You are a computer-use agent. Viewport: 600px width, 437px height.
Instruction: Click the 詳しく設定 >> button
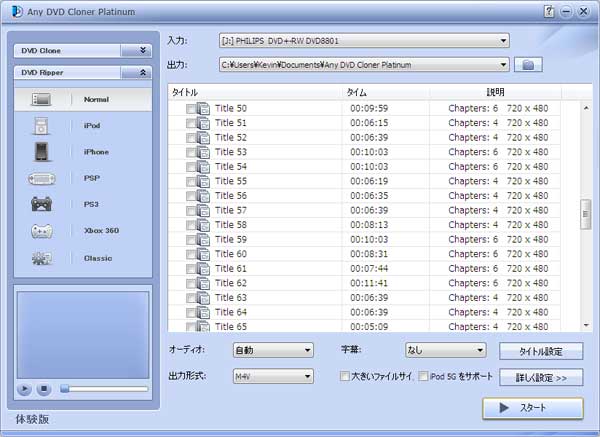[541, 378]
